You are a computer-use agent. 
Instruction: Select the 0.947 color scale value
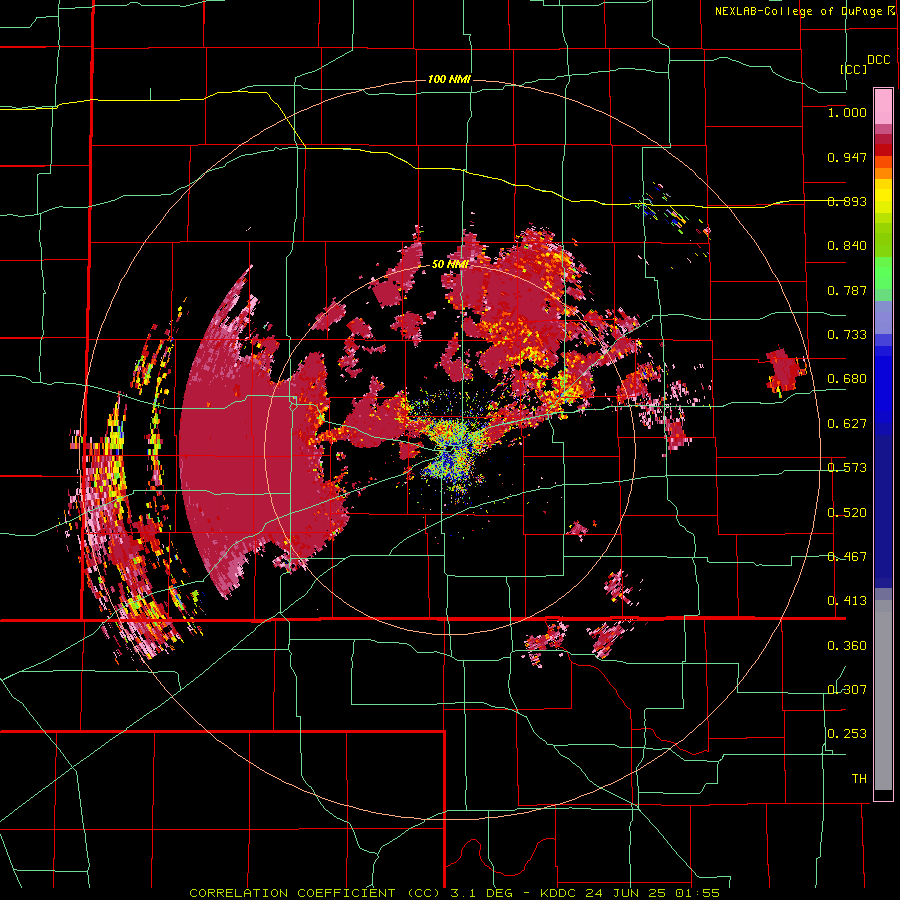coord(847,157)
